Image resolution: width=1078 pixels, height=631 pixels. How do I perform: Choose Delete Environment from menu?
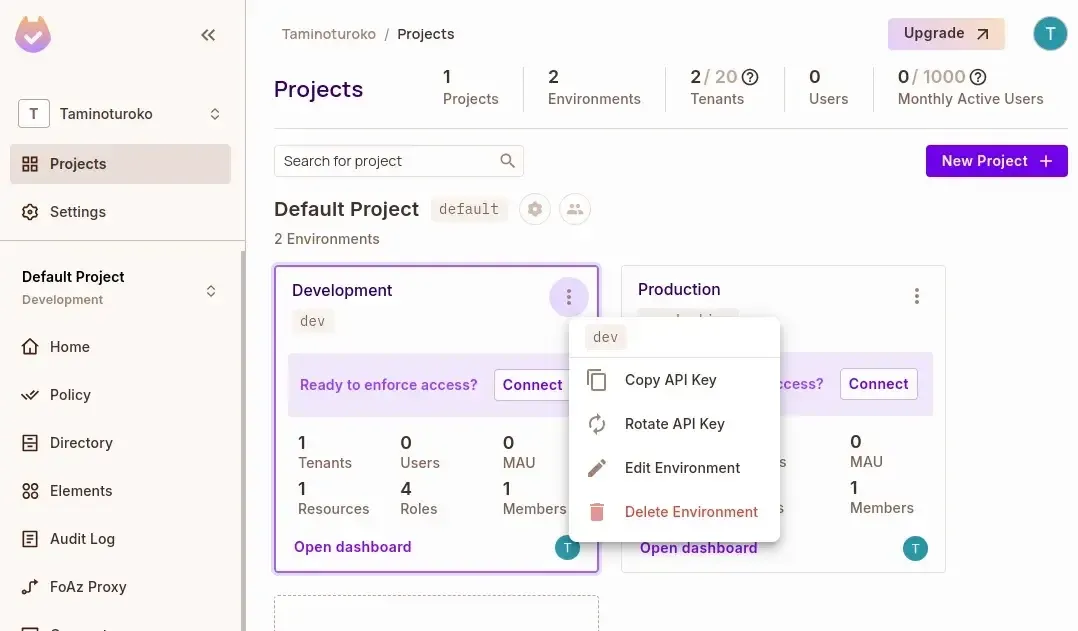click(691, 512)
